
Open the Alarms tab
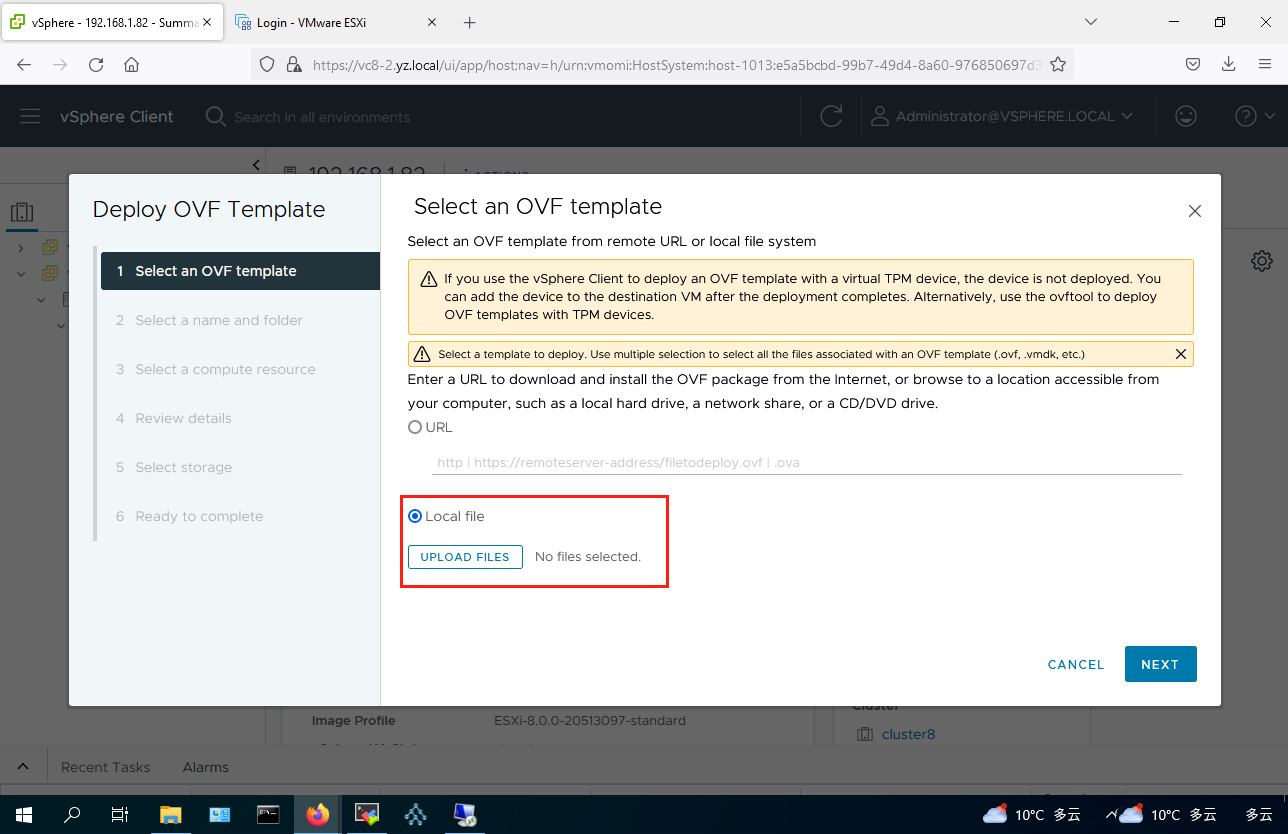click(x=206, y=767)
